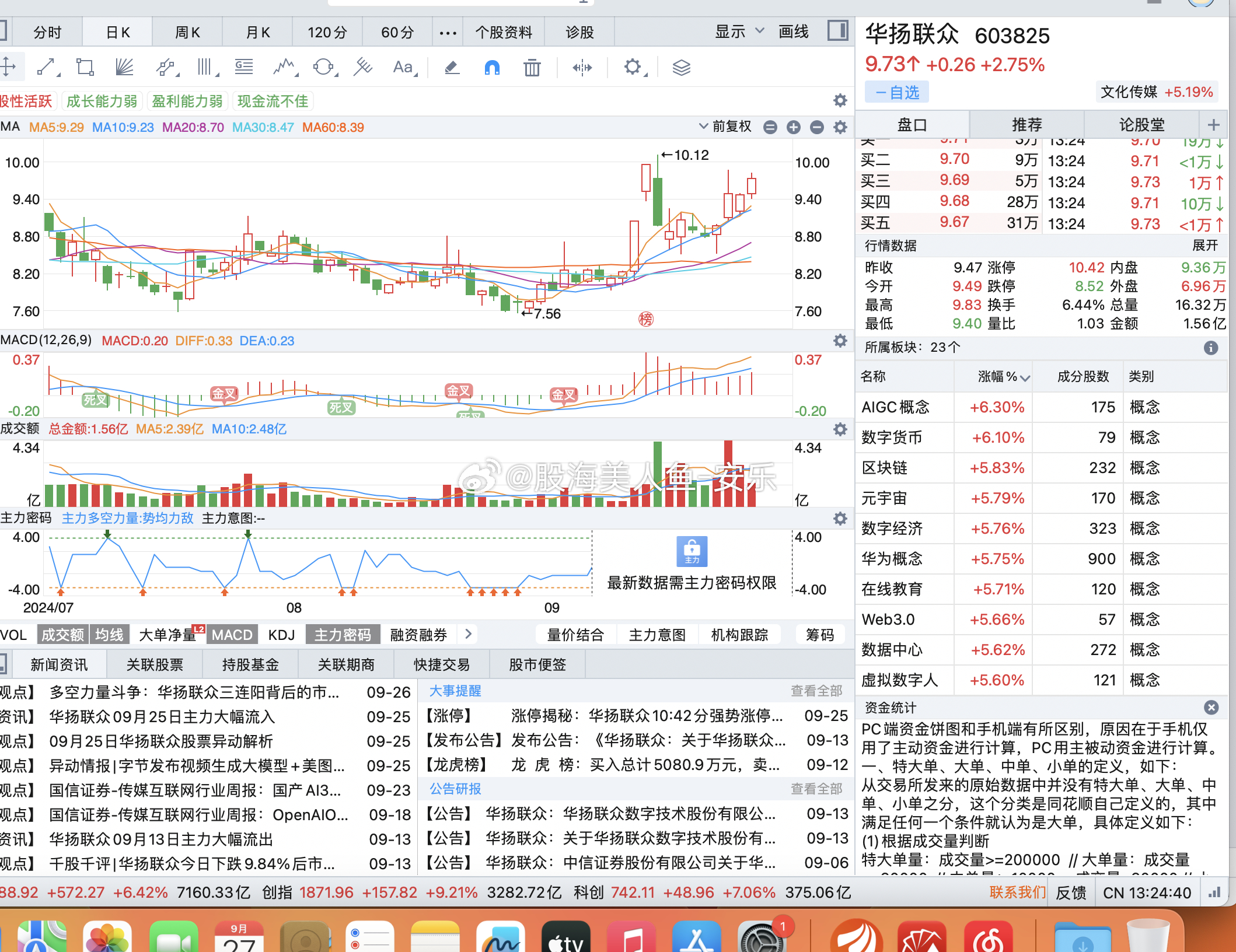This screenshot has height=952, width=1236.
Task: Toggle the MACD indicator button
Action: tap(232, 635)
